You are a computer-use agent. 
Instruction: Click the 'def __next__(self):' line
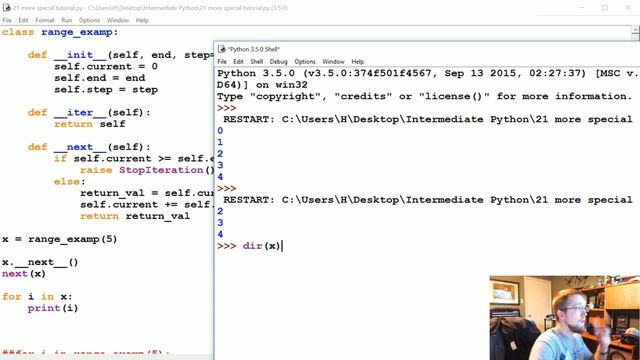(x=89, y=147)
